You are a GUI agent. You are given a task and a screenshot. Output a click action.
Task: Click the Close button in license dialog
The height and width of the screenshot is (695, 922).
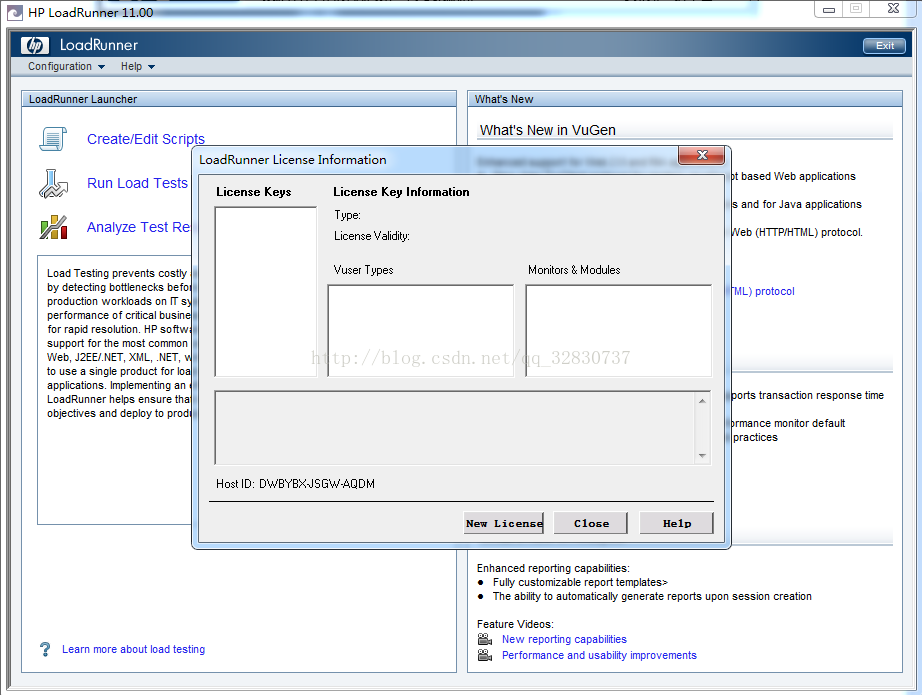[x=591, y=523]
